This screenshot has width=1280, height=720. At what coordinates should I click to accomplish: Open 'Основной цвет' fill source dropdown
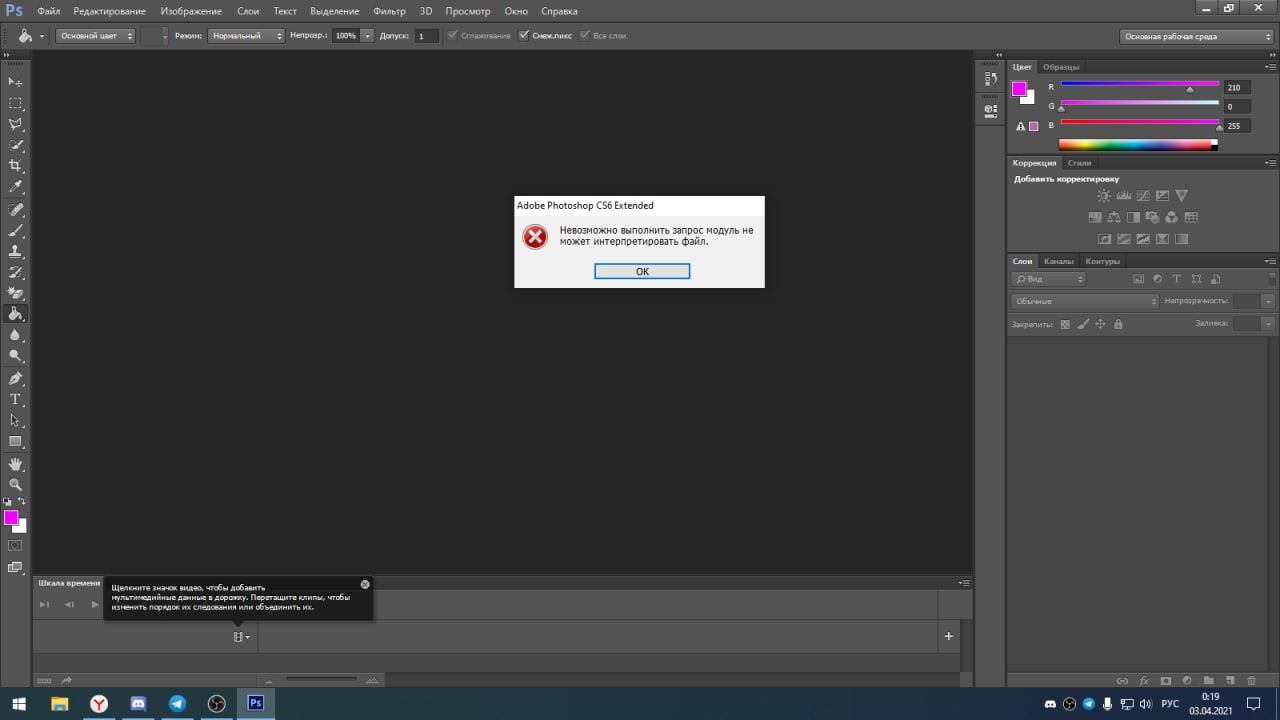(x=95, y=35)
